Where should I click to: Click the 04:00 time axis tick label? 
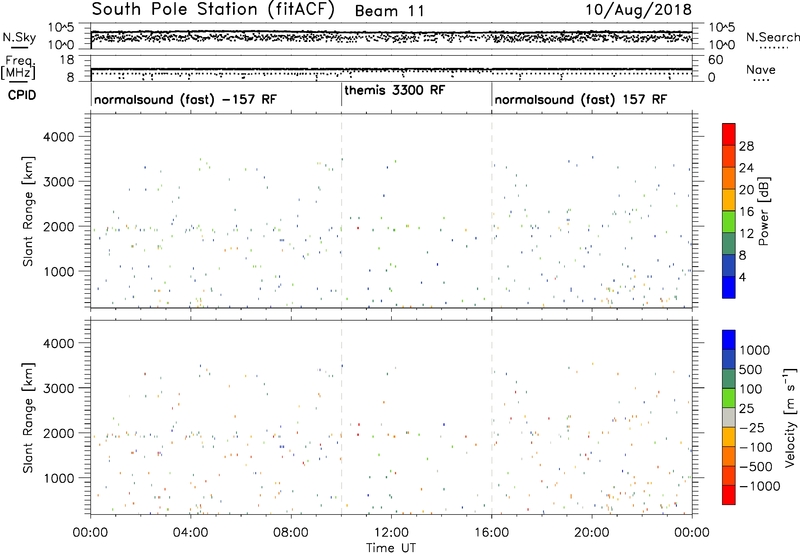(x=190, y=533)
